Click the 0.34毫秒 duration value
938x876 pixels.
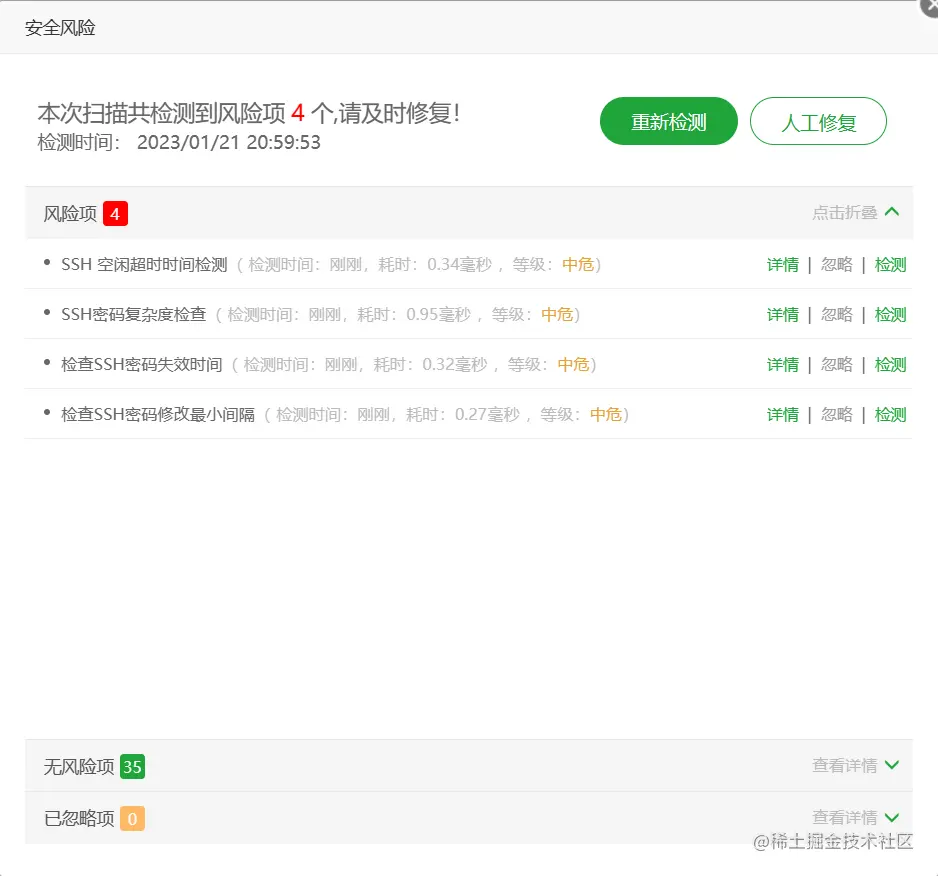pos(459,264)
